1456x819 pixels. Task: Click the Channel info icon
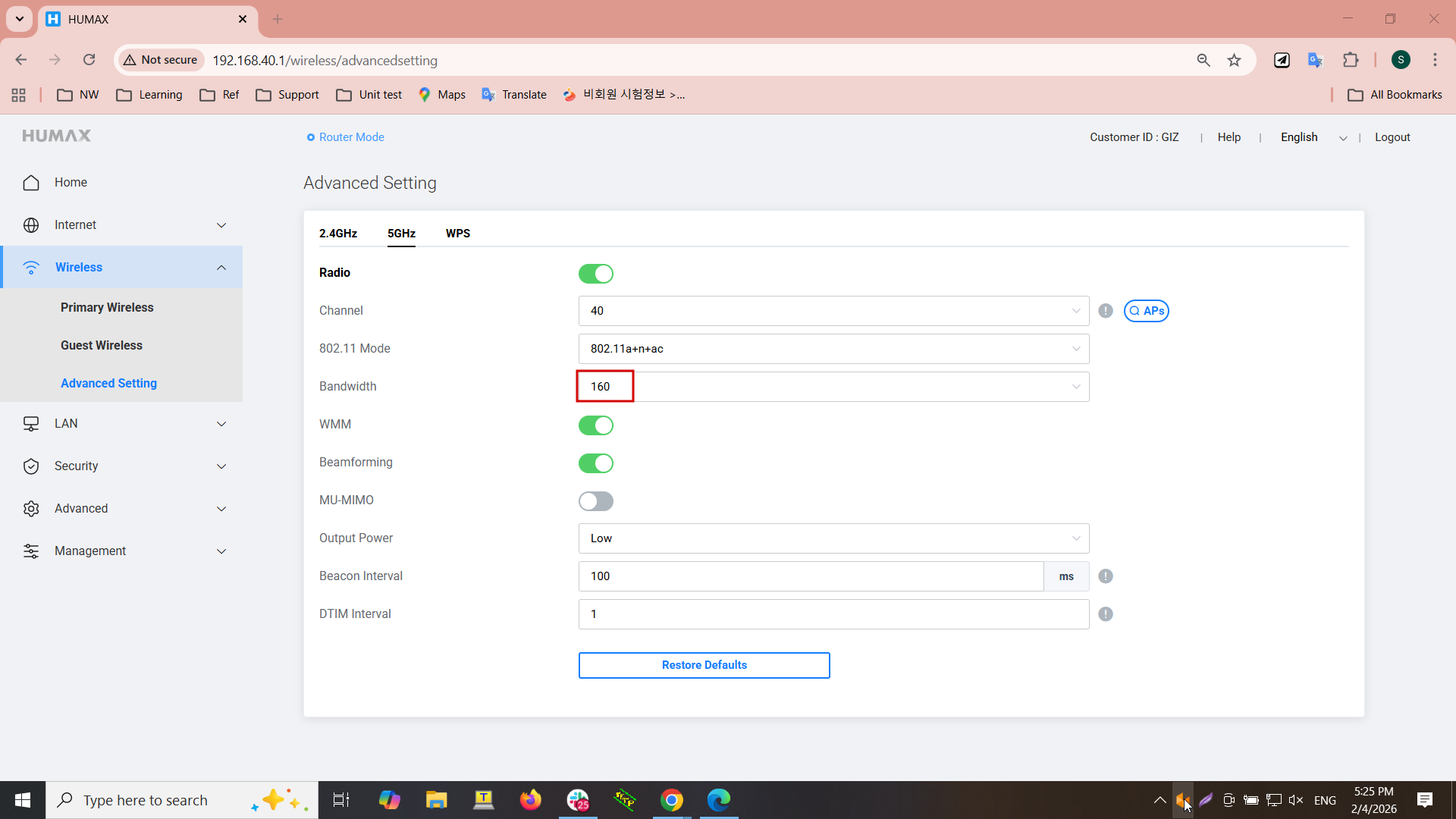click(1106, 311)
